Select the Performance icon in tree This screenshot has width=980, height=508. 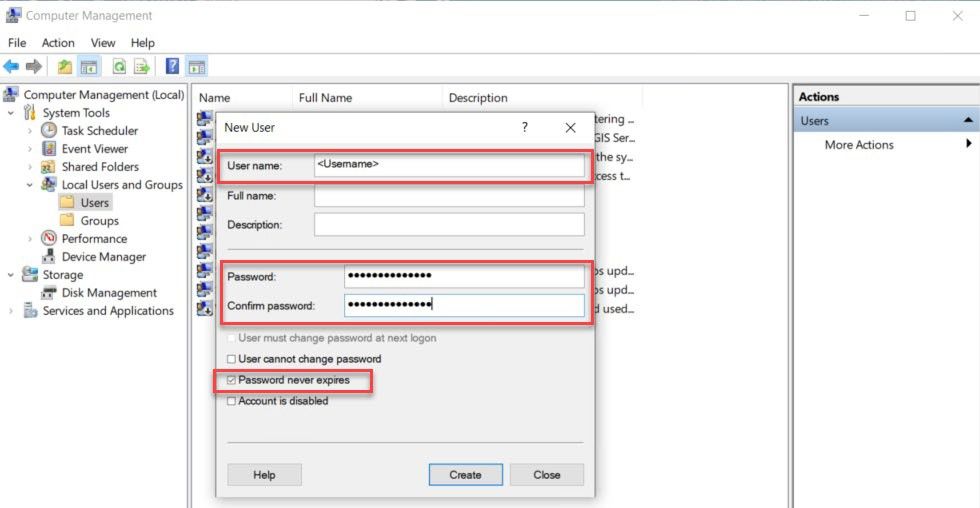point(49,238)
